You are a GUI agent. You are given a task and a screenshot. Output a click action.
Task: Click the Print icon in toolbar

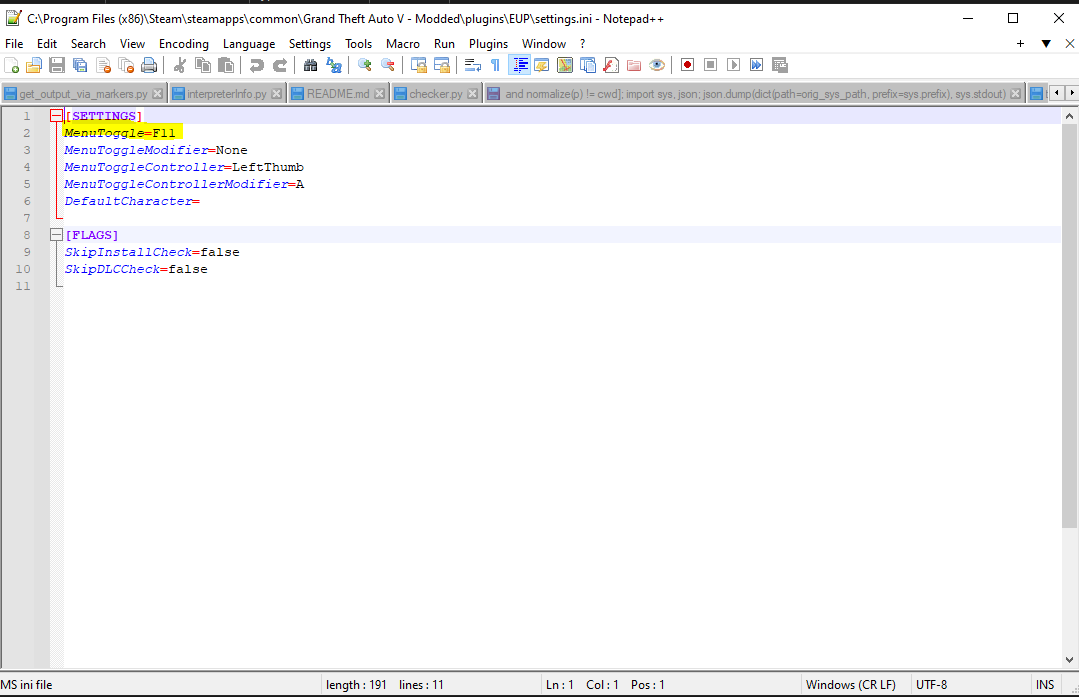click(149, 65)
